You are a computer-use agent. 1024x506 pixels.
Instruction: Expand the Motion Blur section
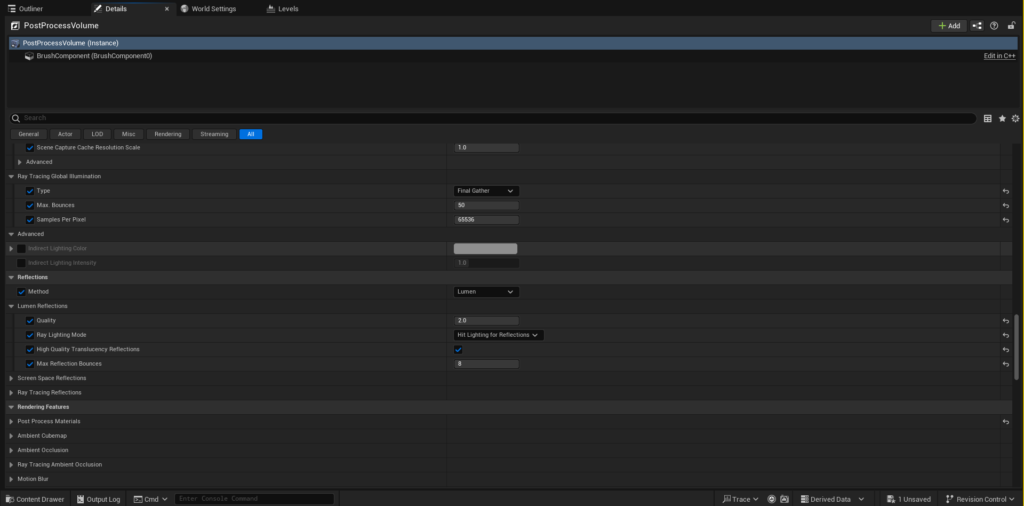pos(11,479)
